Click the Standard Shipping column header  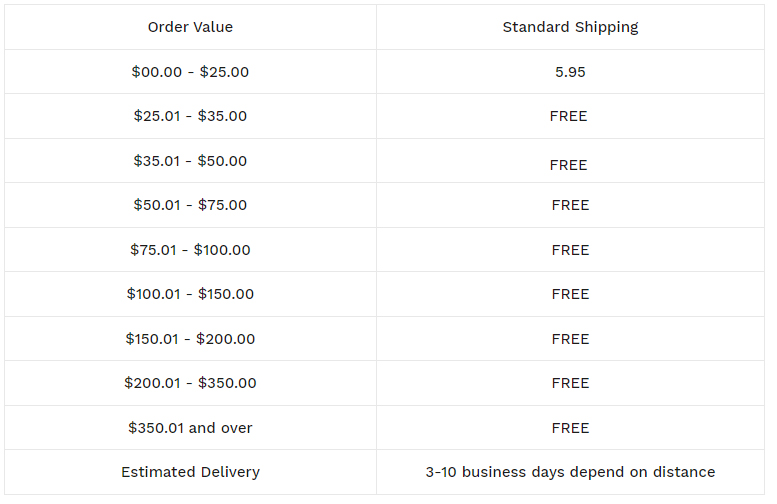pyautogui.click(x=570, y=27)
